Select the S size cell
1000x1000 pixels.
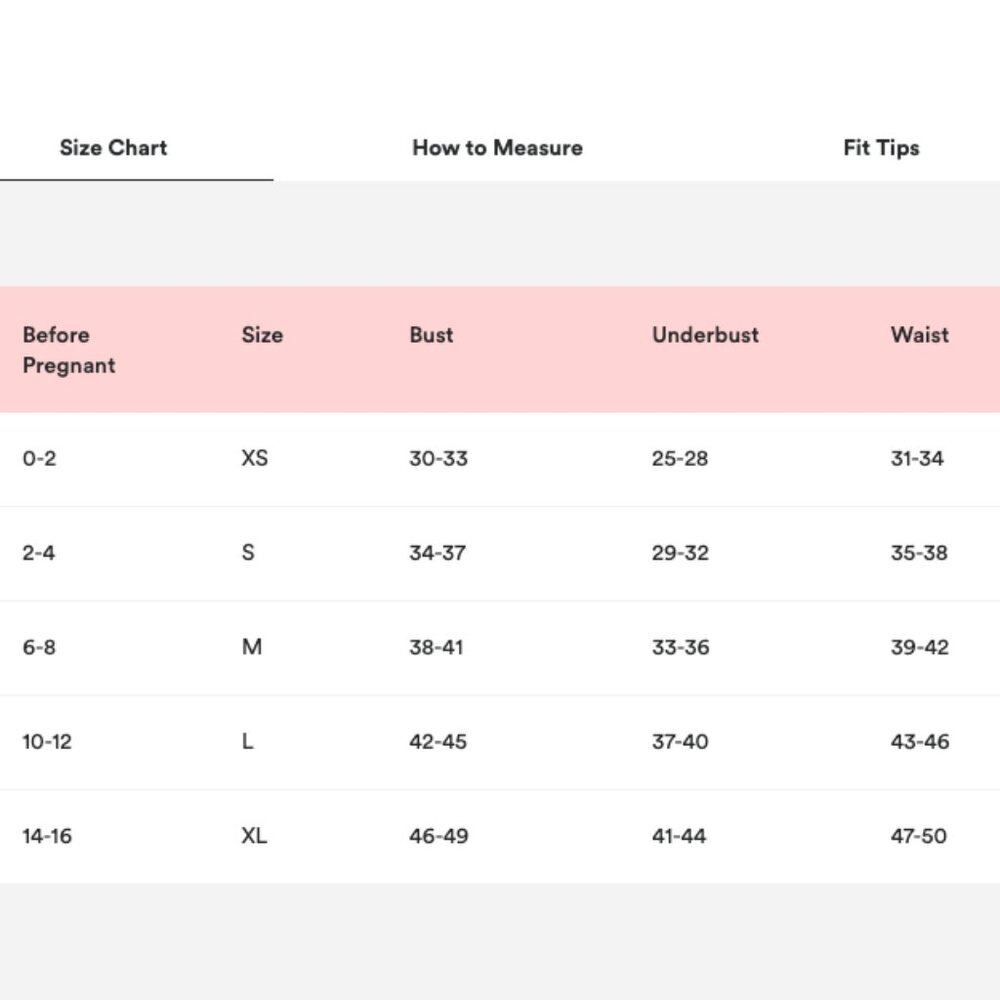click(x=248, y=552)
